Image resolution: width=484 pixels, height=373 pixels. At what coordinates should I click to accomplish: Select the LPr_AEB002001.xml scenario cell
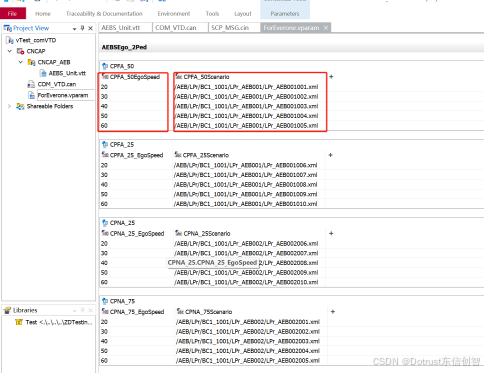[248, 322]
